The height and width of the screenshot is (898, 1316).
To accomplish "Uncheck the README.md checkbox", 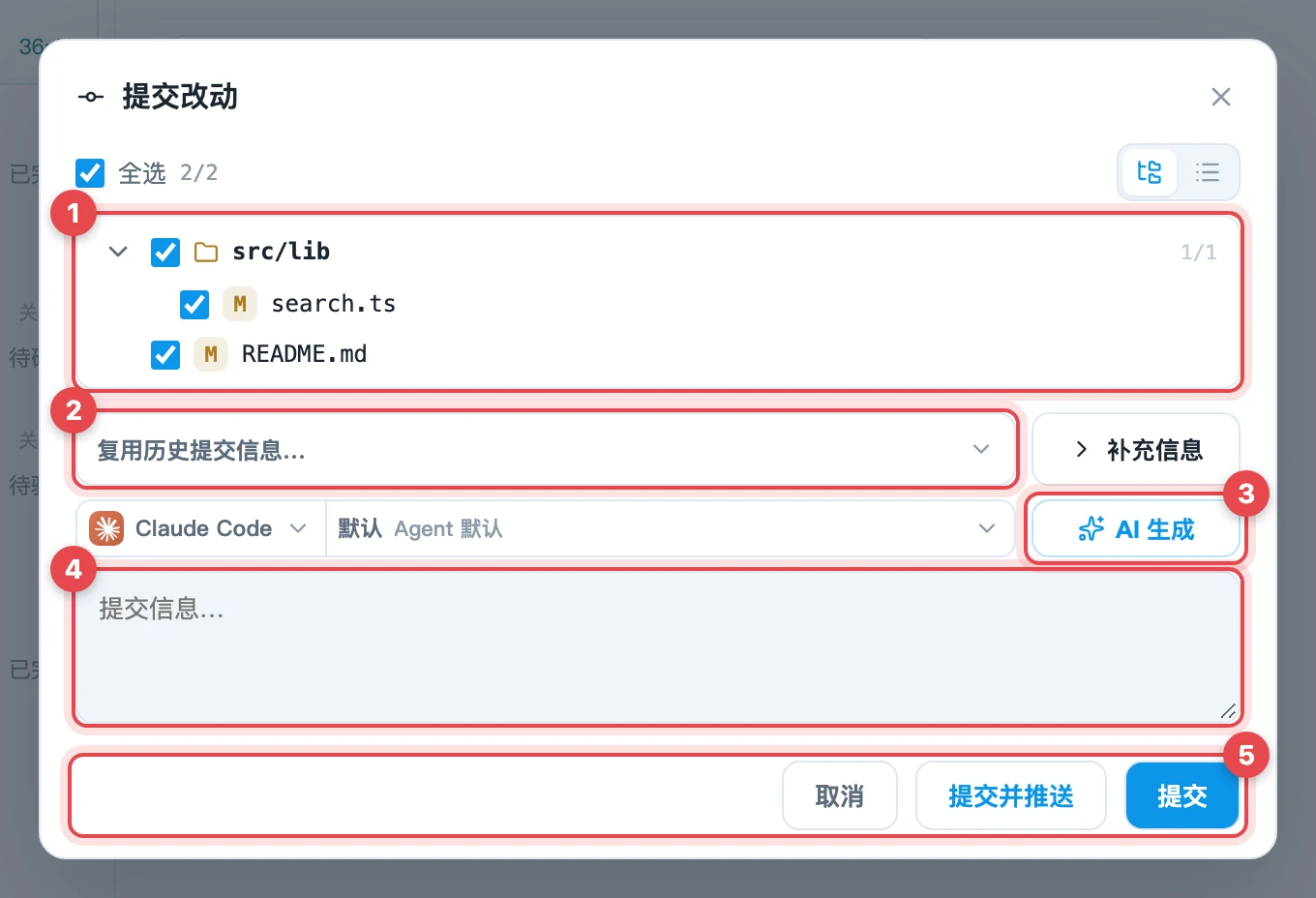I will coord(165,354).
